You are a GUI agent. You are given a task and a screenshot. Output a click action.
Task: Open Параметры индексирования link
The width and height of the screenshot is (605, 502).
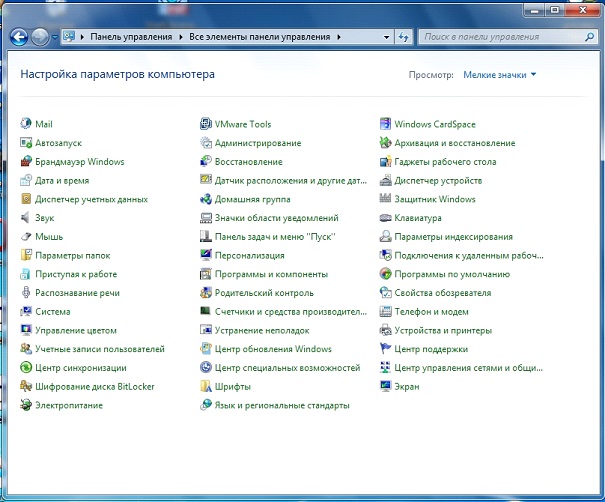pos(453,237)
